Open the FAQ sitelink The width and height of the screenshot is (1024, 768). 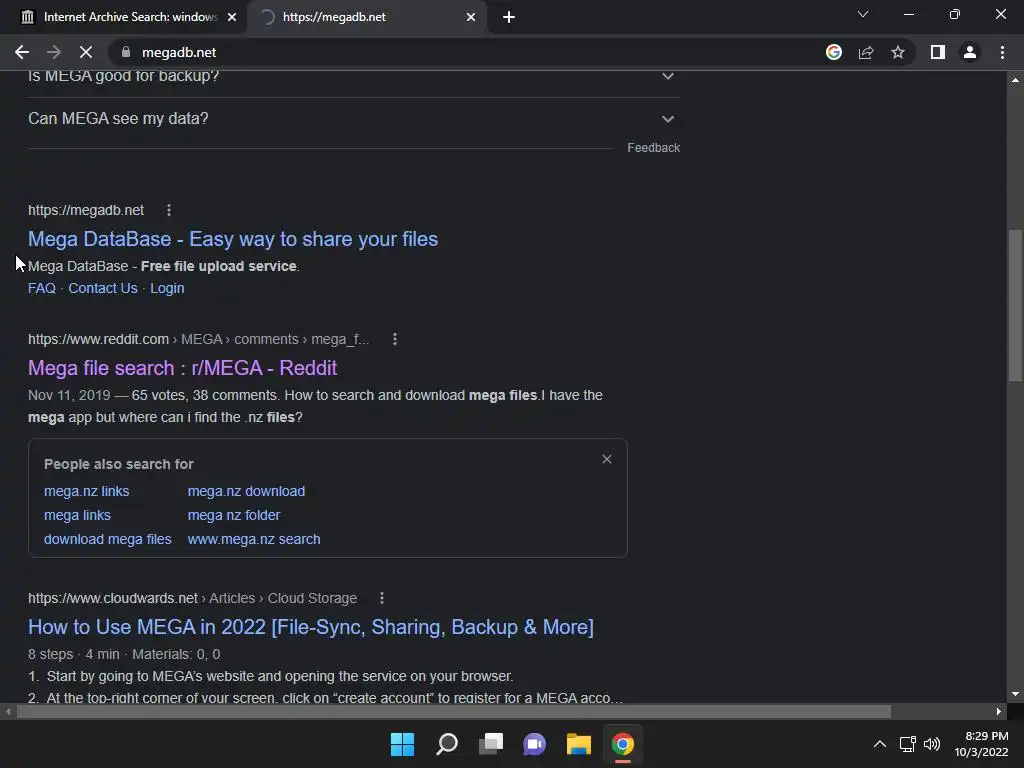[42, 288]
